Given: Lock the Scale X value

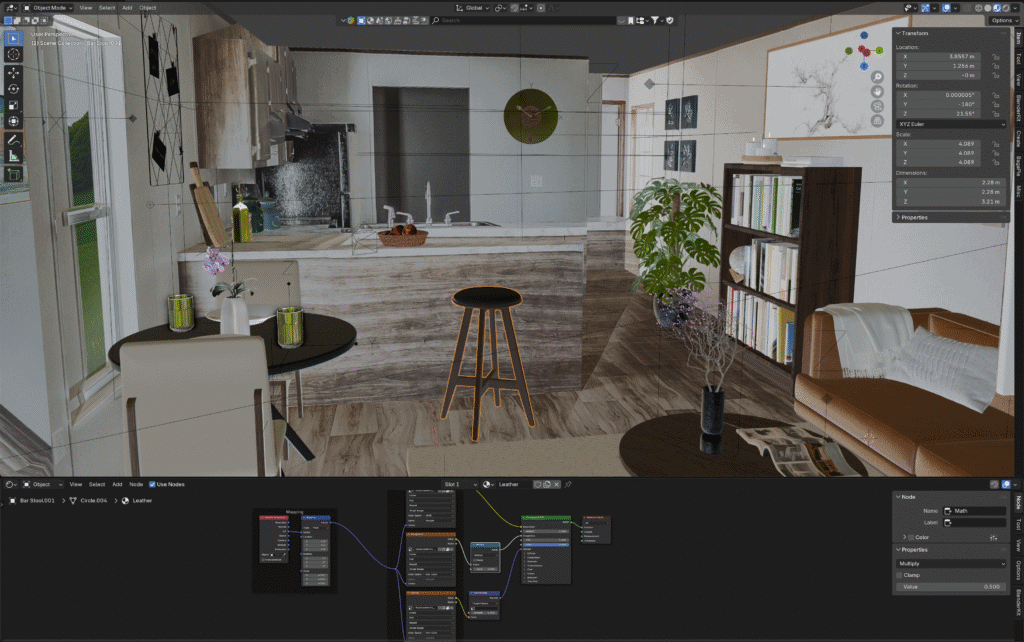Looking at the screenshot, I should click(x=996, y=144).
